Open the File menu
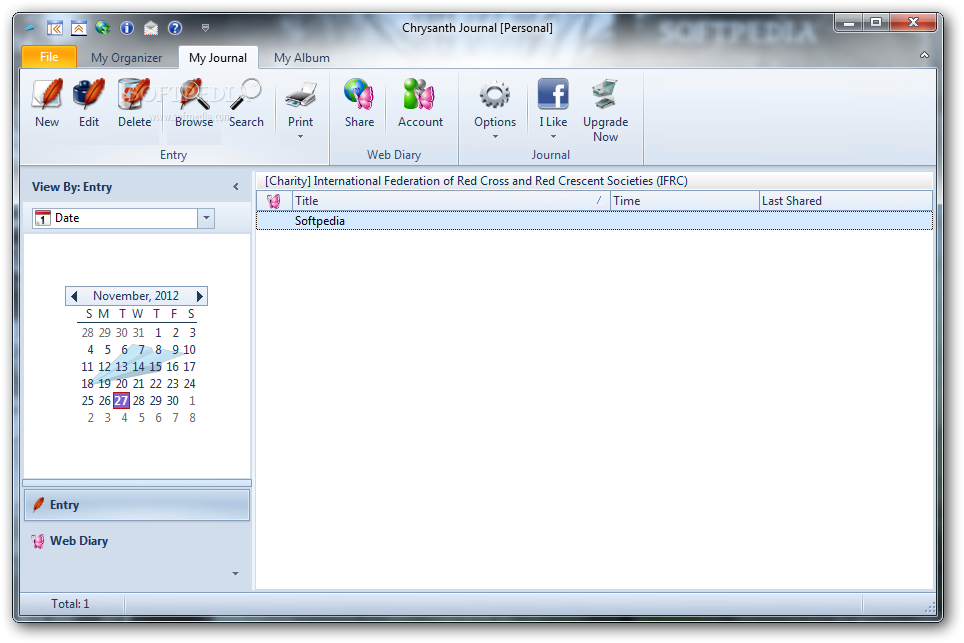This screenshot has width=964, height=643. coord(49,57)
